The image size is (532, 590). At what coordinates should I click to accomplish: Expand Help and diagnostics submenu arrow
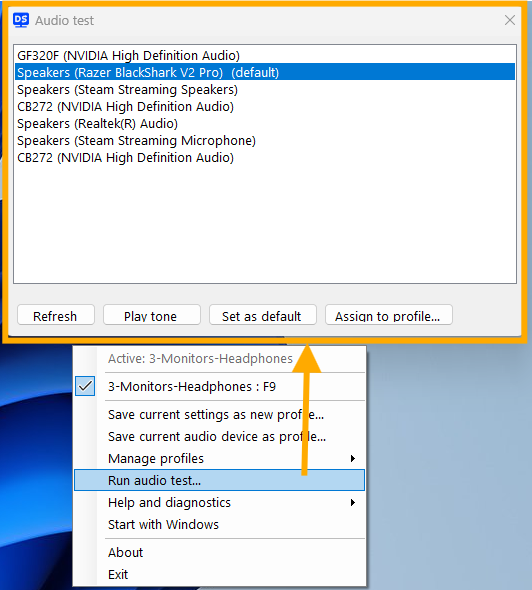(x=353, y=502)
